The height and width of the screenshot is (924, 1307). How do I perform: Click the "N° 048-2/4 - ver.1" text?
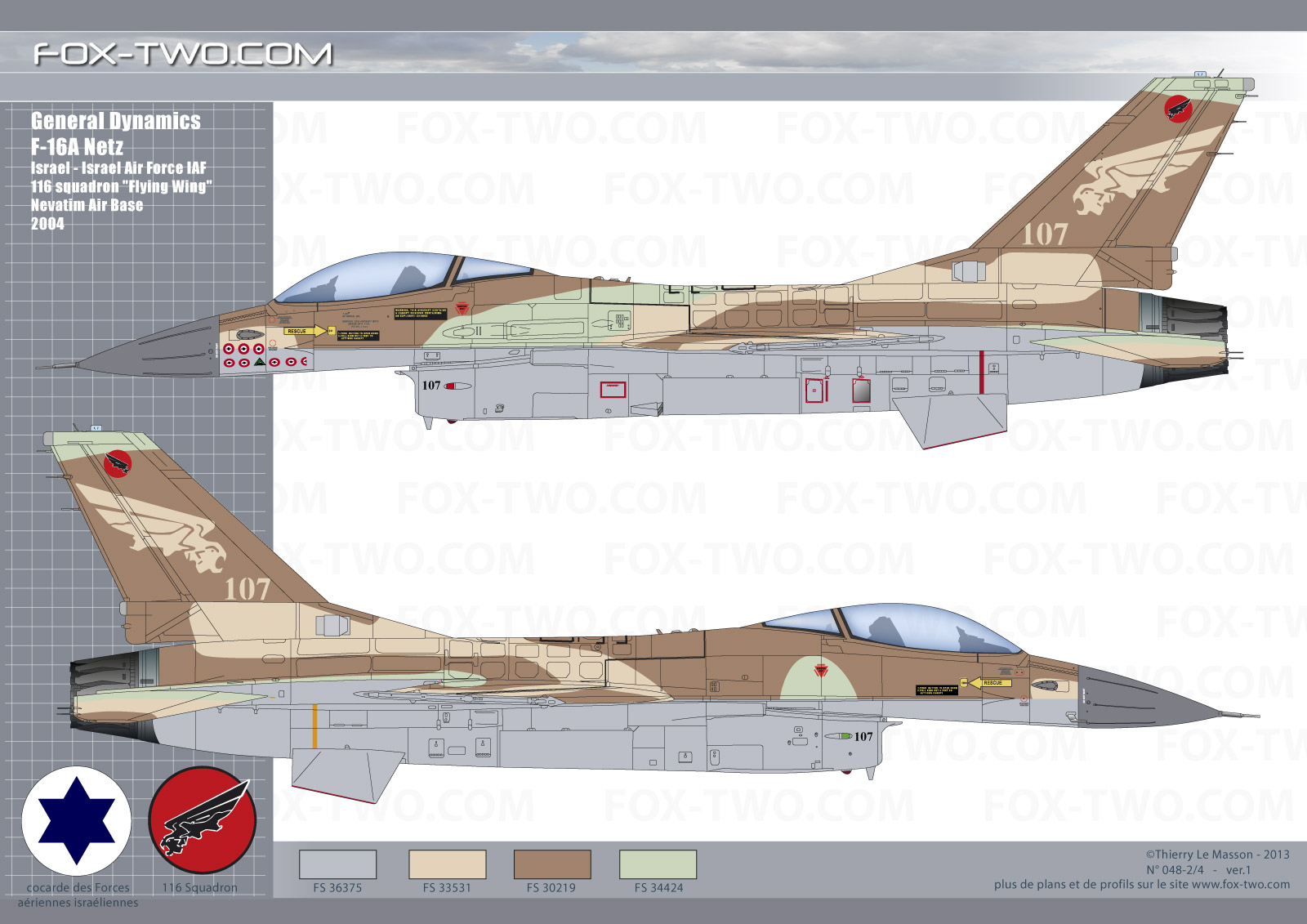point(1198,870)
